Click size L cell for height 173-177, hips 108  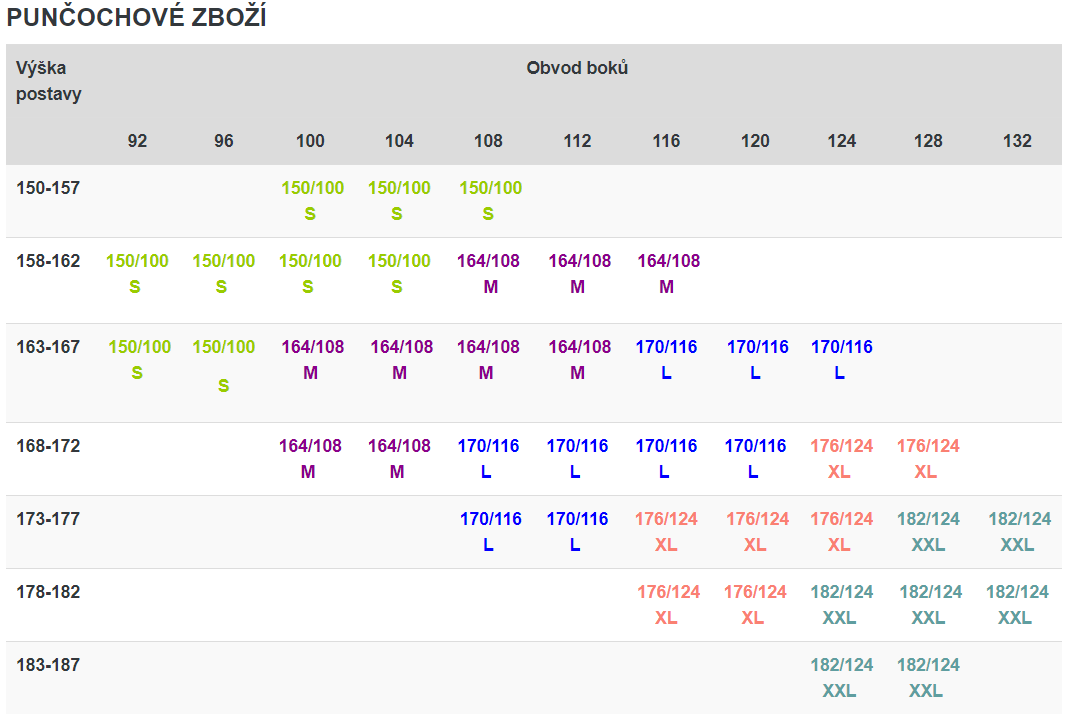pos(490,531)
